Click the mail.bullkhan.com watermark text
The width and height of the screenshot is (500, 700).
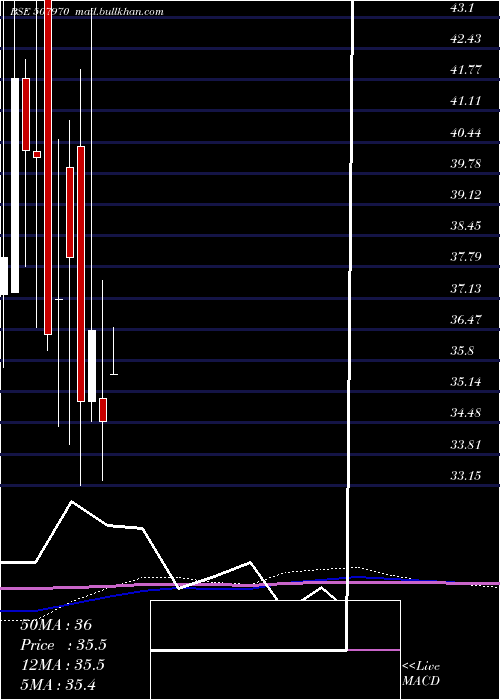tap(120, 12)
